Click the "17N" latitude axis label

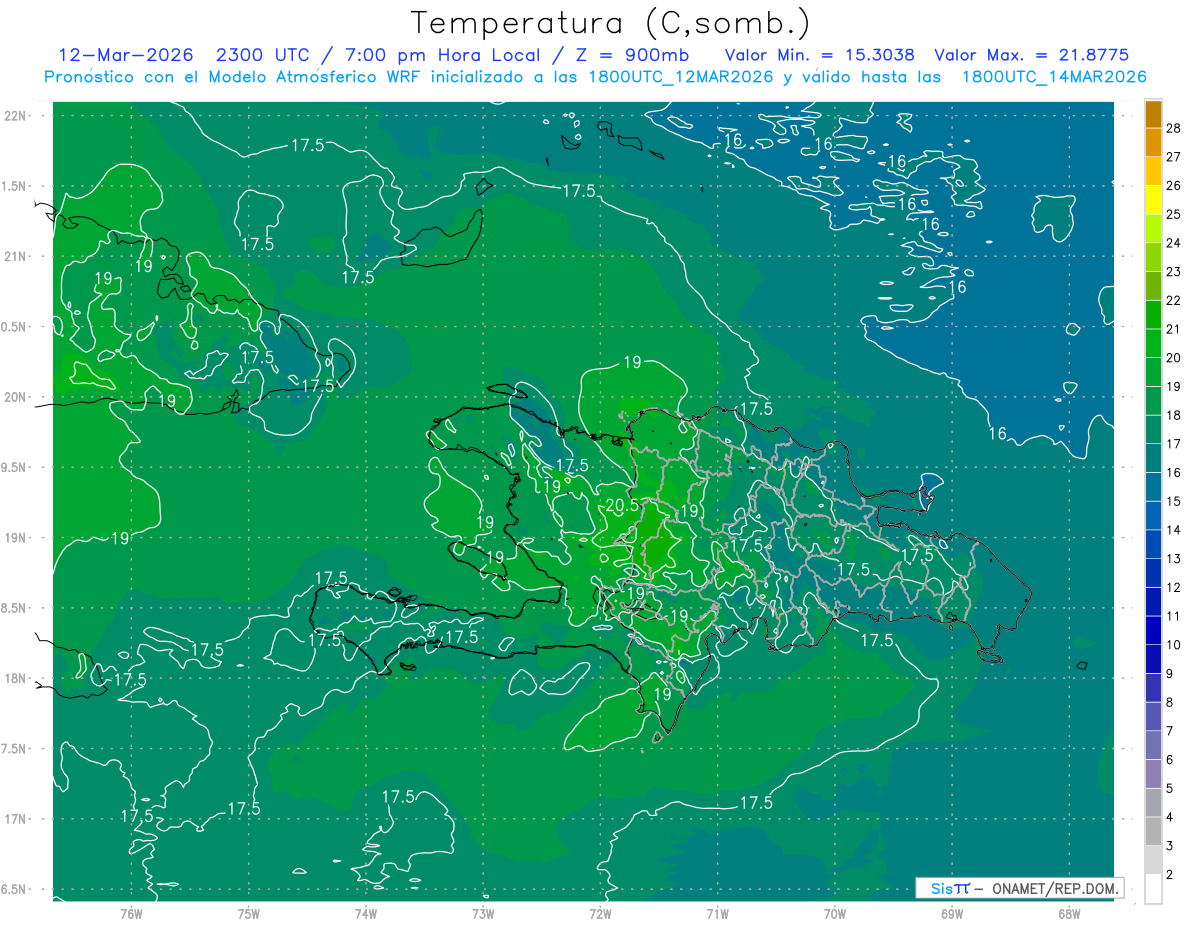(x=15, y=819)
